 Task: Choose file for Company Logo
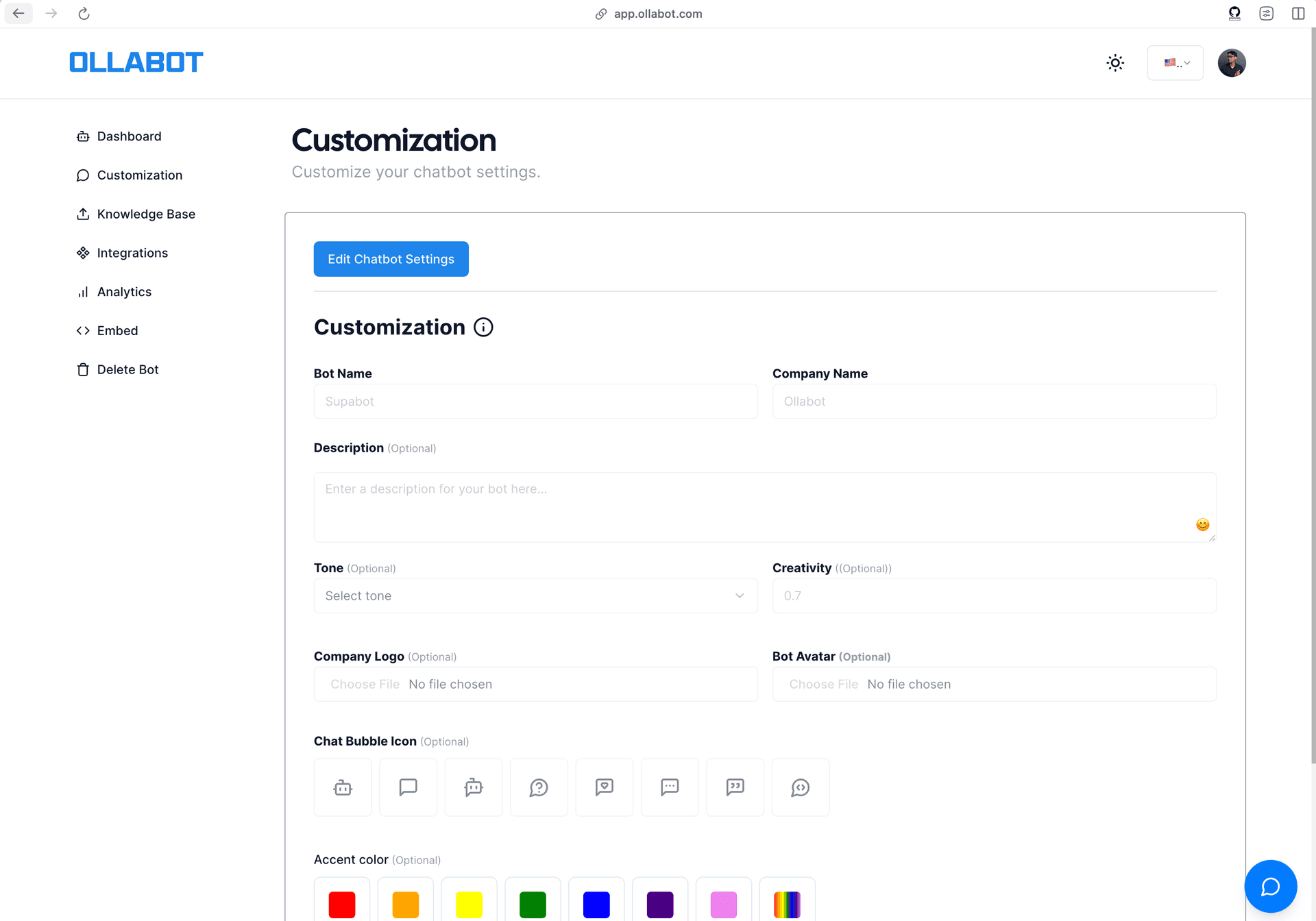(365, 685)
